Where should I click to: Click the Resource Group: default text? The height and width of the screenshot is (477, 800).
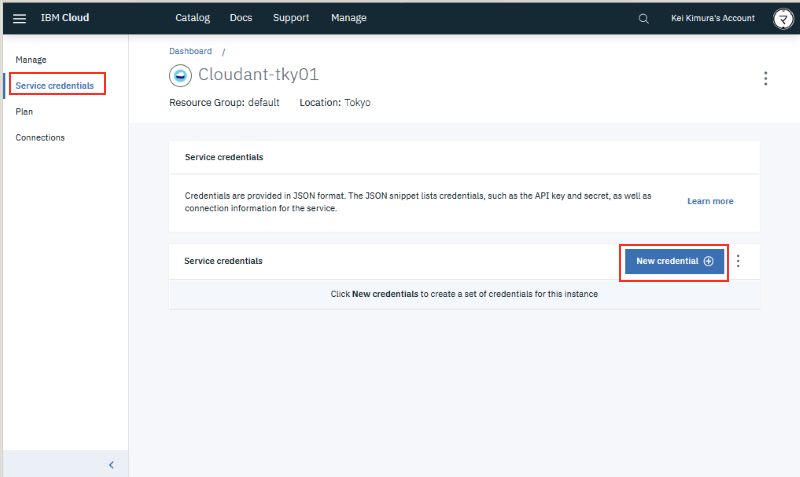pyautogui.click(x=224, y=103)
